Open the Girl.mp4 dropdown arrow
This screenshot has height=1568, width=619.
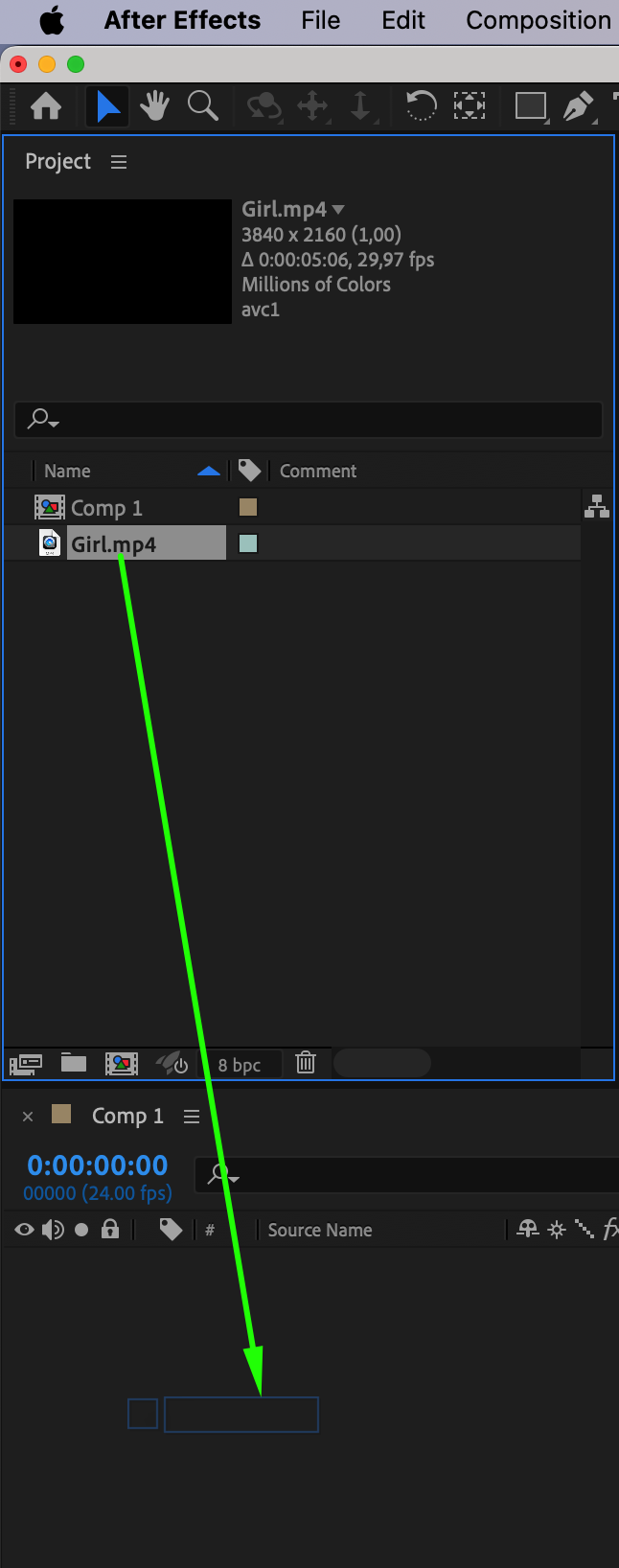coord(338,210)
